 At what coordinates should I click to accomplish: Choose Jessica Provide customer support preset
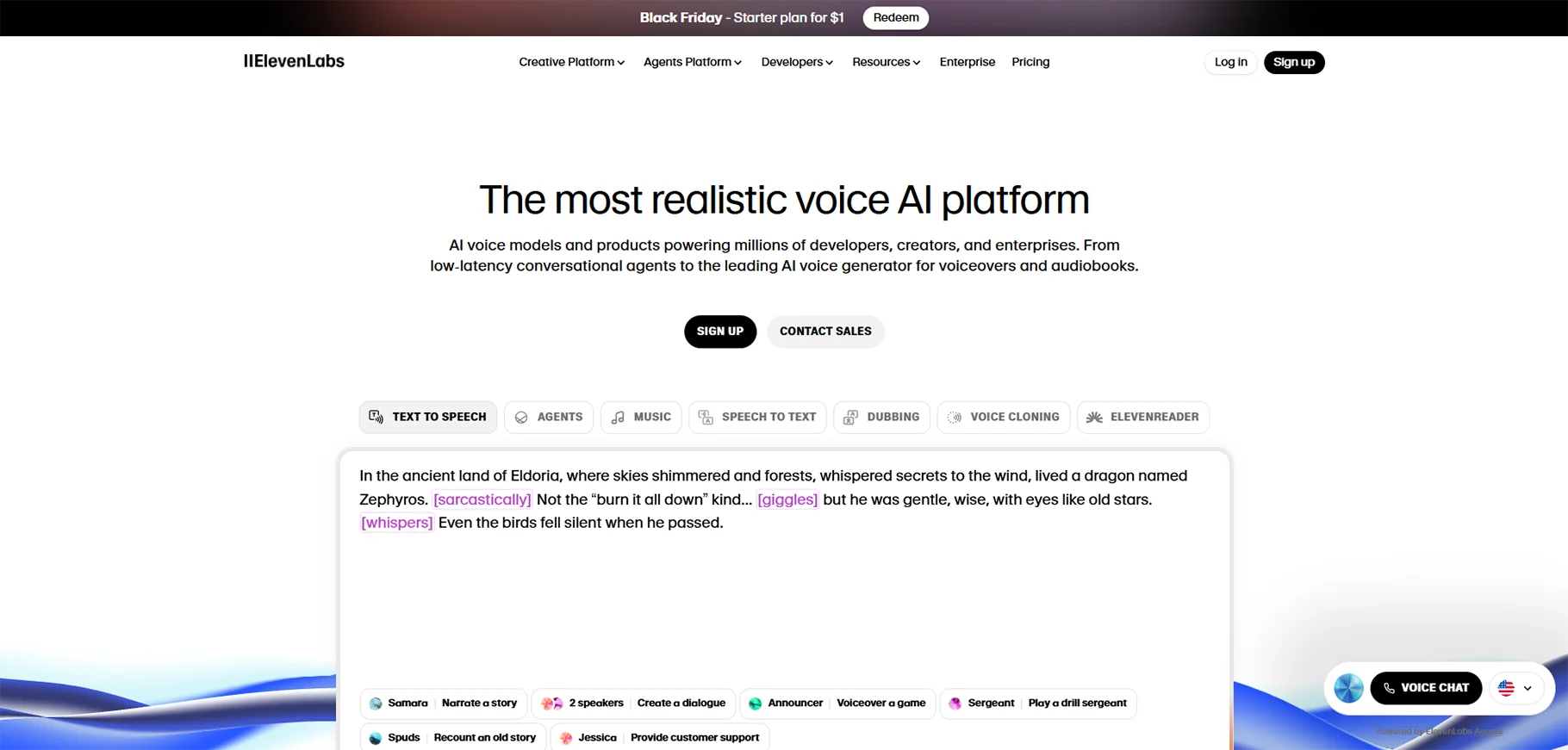click(660, 738)
